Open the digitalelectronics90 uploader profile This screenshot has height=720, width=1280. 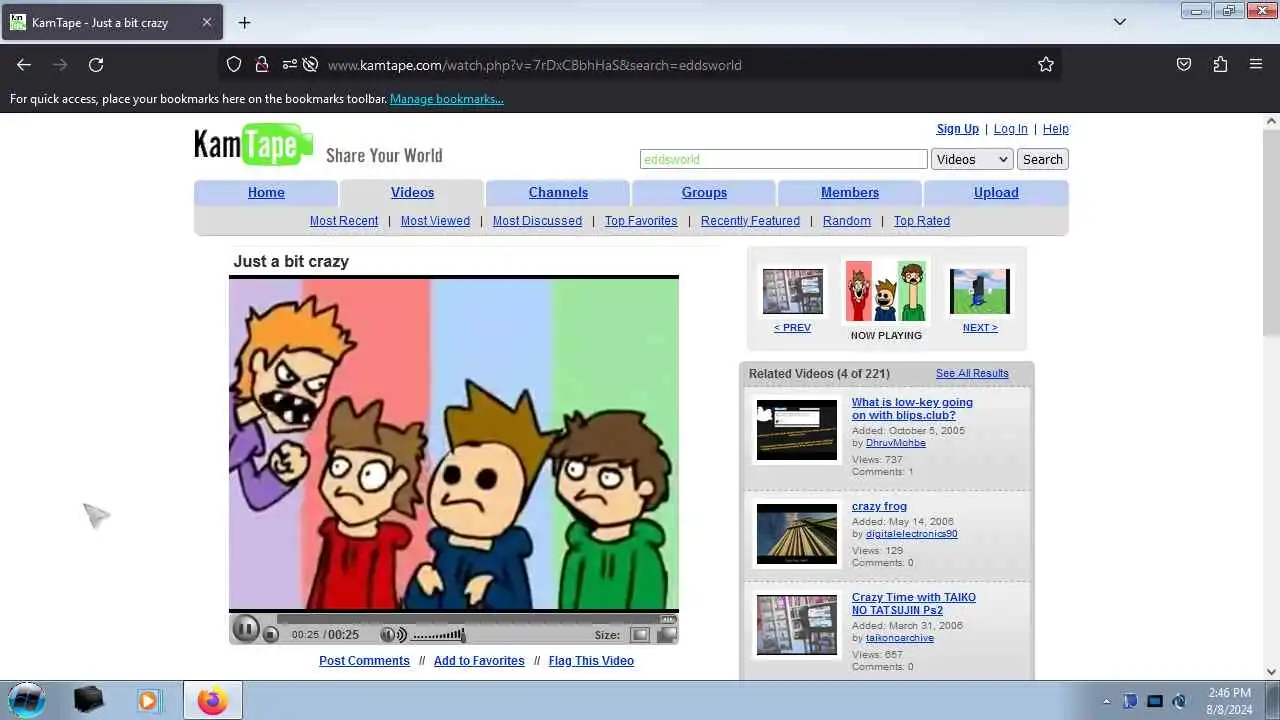click(x=912, y=534)
